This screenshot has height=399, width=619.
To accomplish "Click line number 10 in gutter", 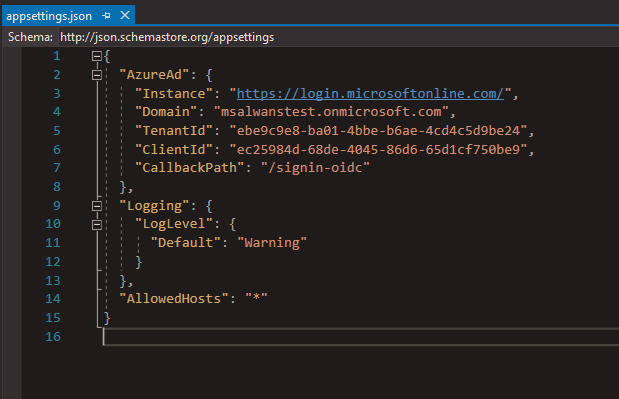I will (53, 224).
